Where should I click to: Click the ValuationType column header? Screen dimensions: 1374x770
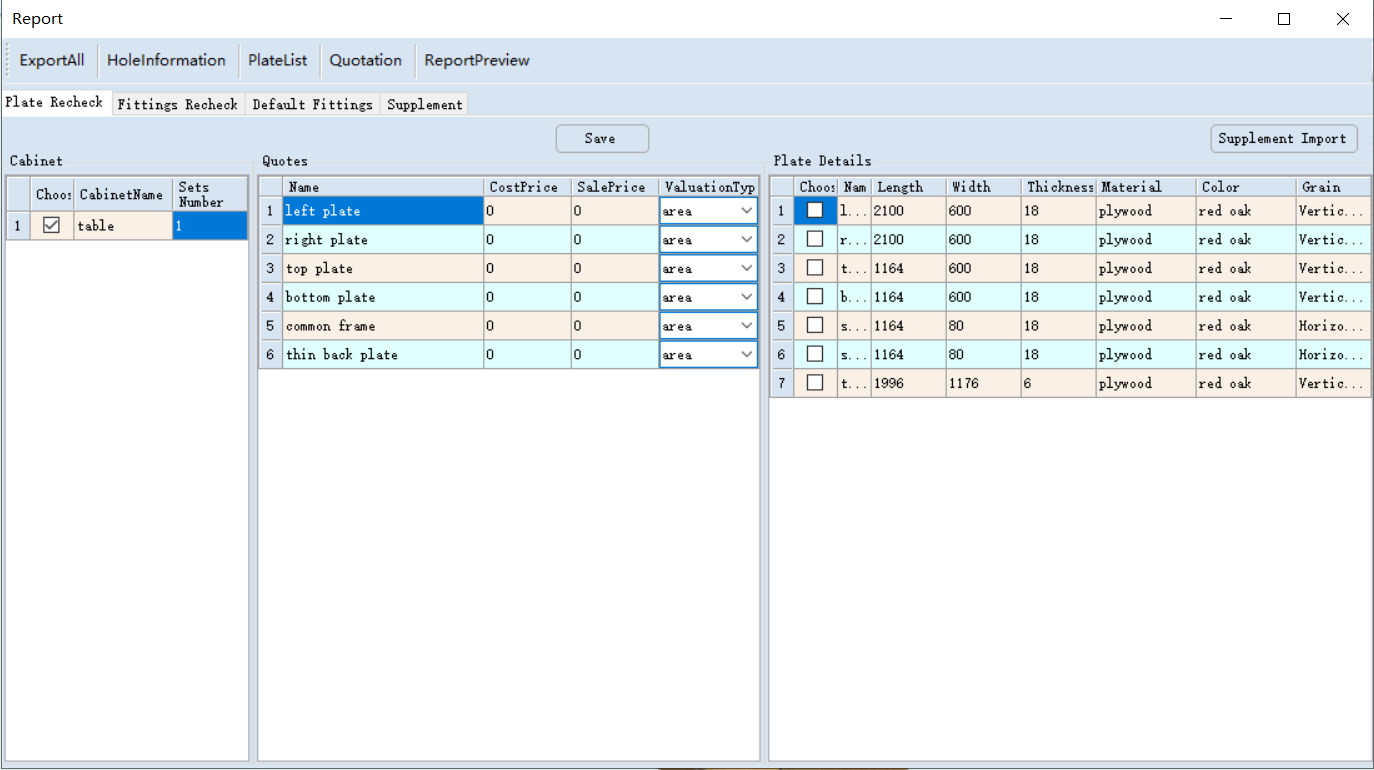coord(708,187)
